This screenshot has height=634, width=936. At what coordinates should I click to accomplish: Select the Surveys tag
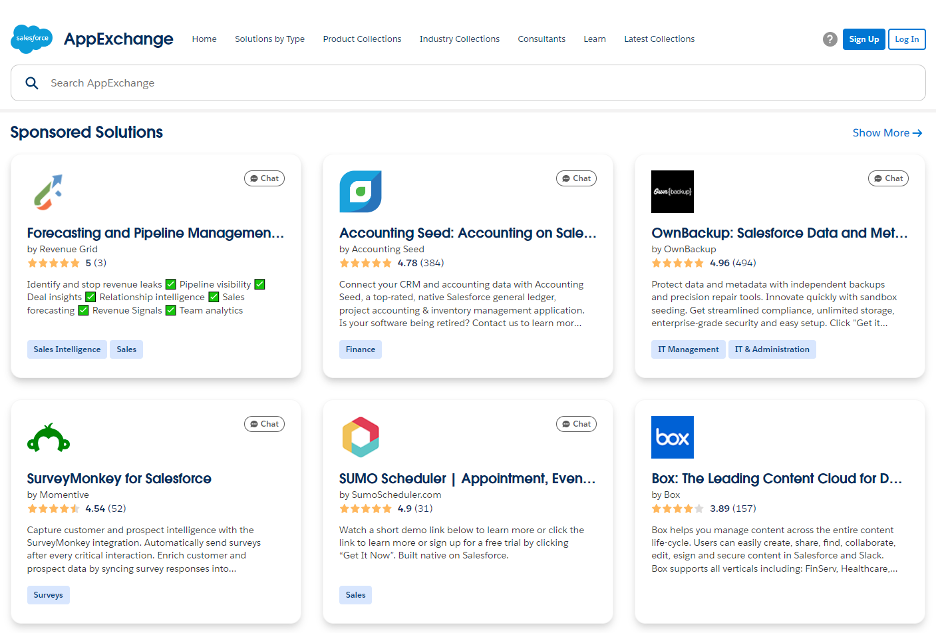[x=48, y=595]
